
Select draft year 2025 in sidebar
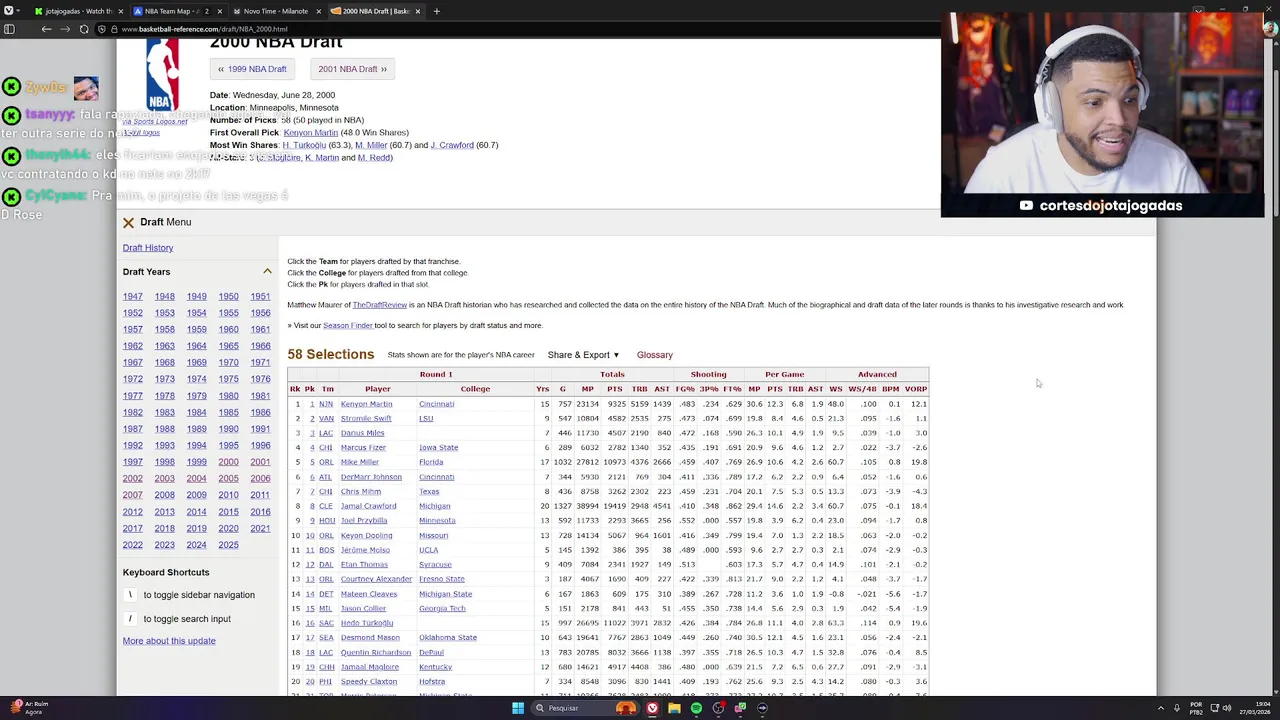(x=228, y=545)
